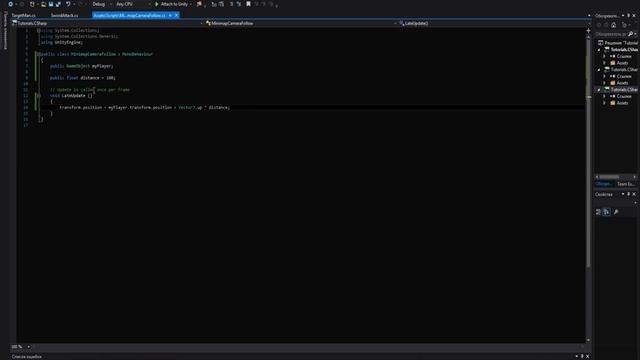Switch to the Solution Explorer bottom tab
The width and height of the screenshot is (640, 360).
point(604,184)
